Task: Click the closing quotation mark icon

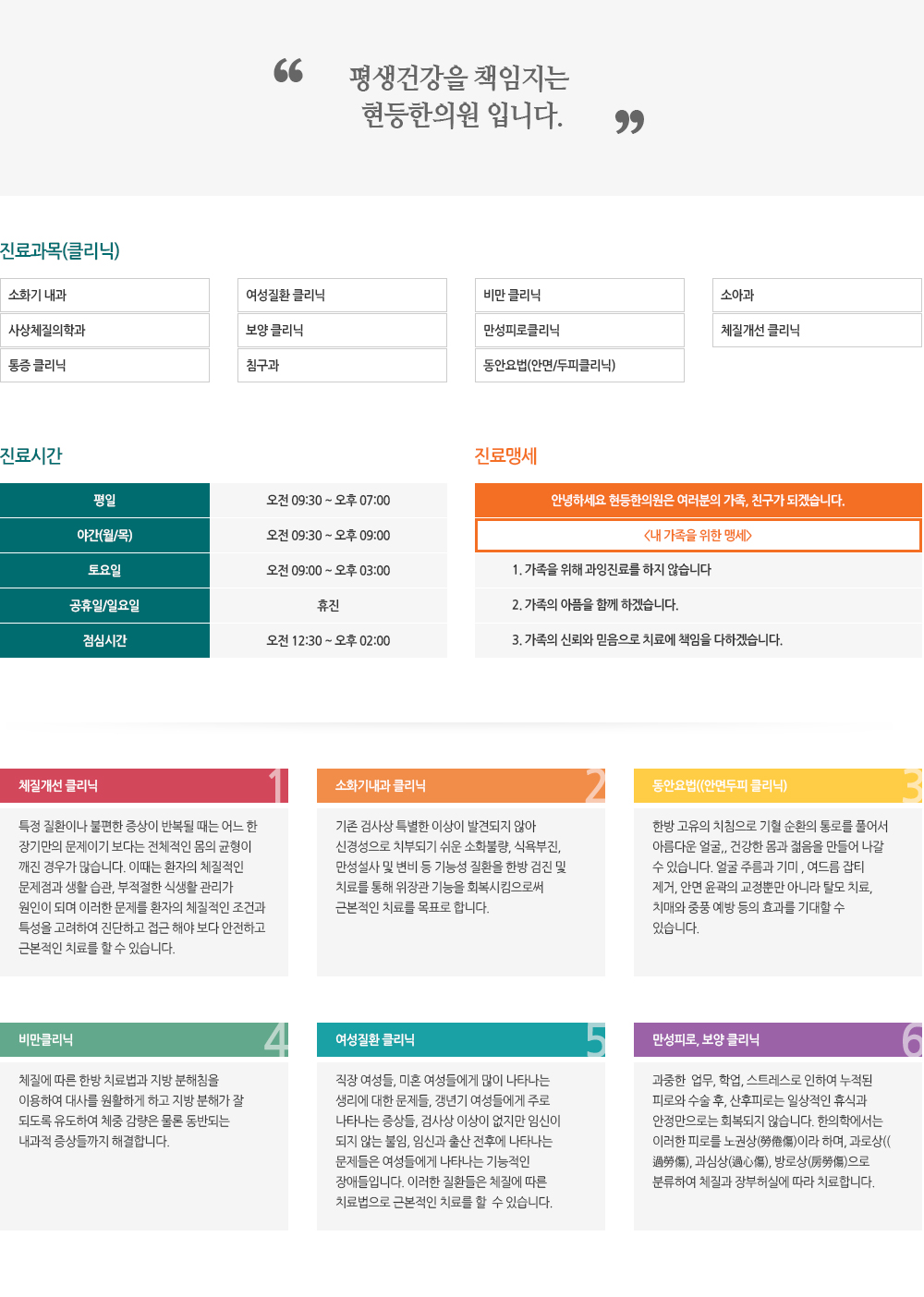Action: [x=629, y=121]
